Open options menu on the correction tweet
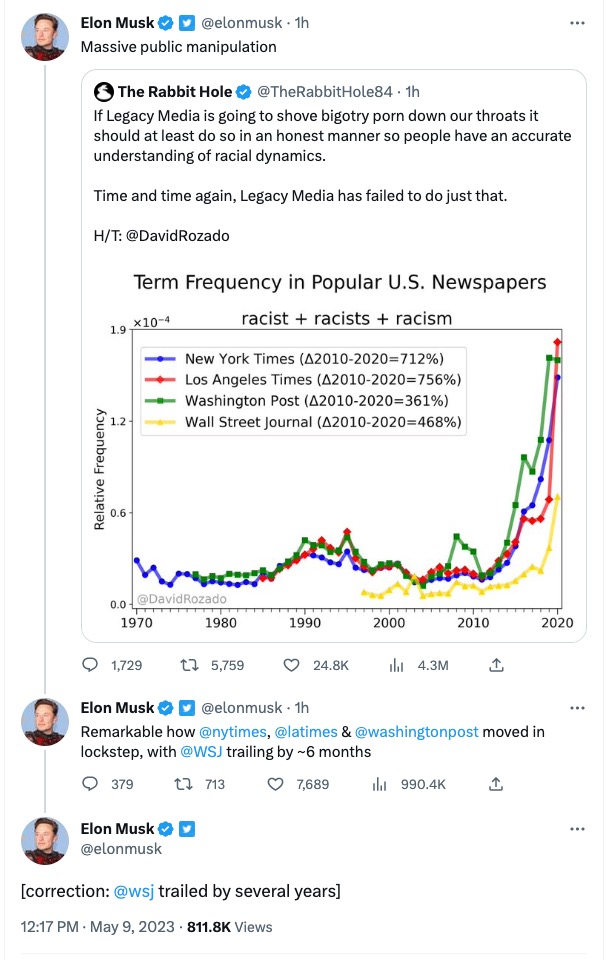This screenshot has height=960, width=606. [578, 828]
